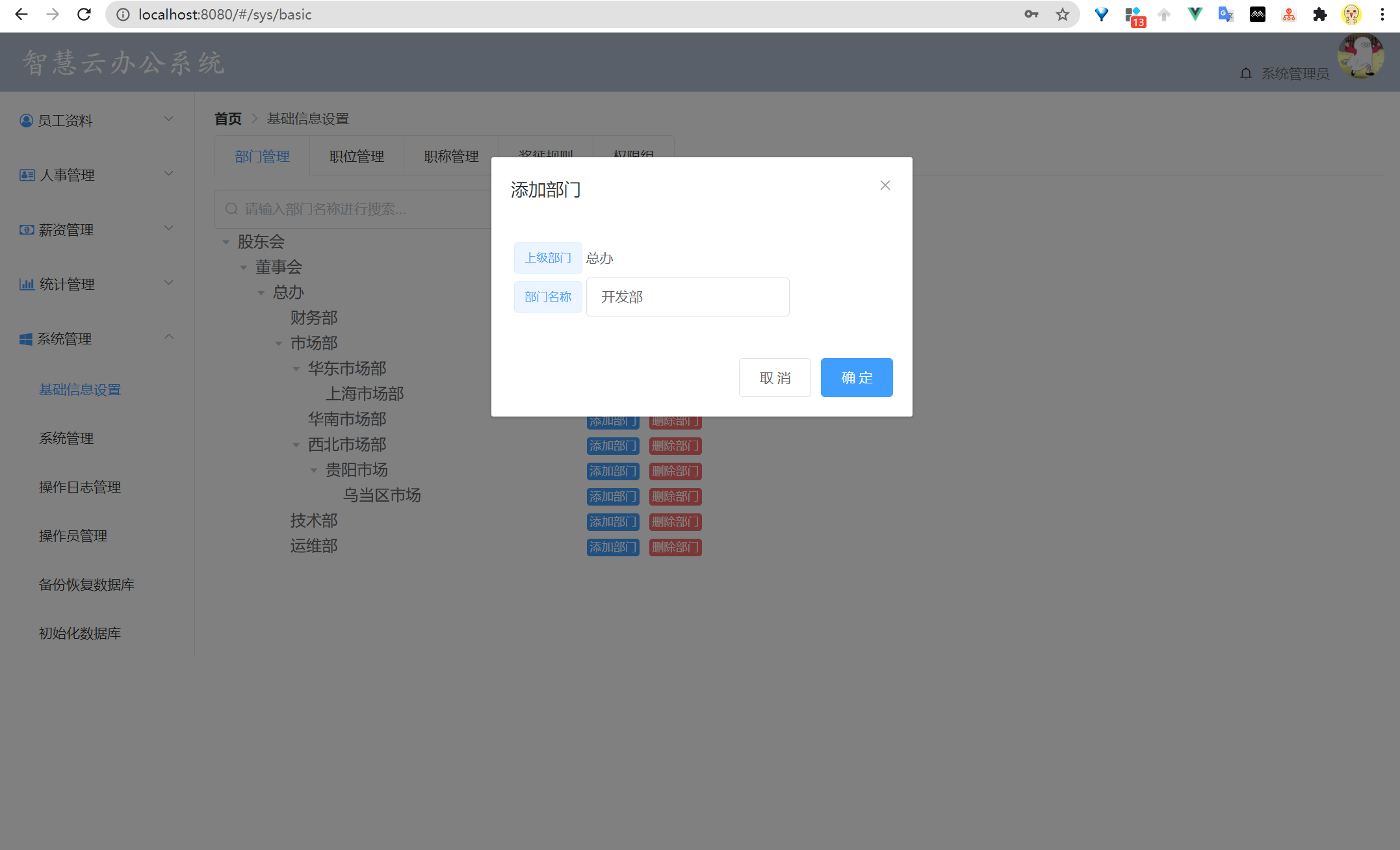Click the 系统管理 windows icon
This screenshot has width=1400, height=850.
[26, 339]
